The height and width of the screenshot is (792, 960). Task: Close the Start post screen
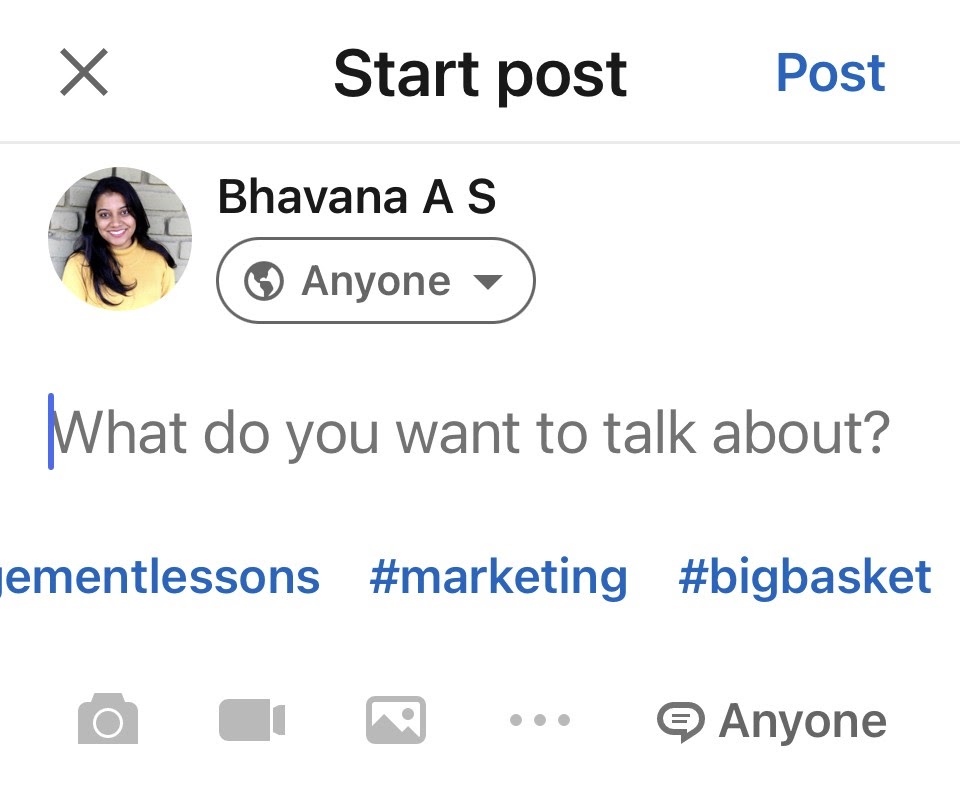pyautogui.click(x=84, y=73)
